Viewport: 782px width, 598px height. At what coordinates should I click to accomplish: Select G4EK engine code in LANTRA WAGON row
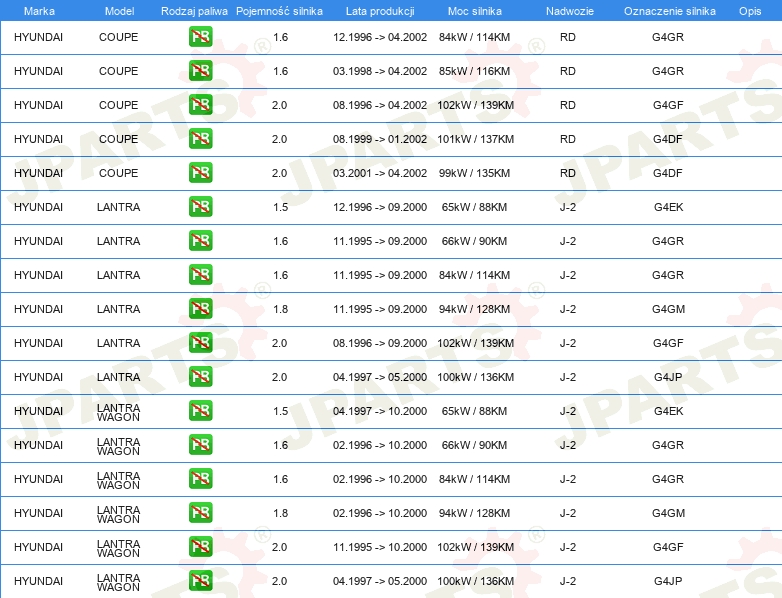tap(668, 411)
